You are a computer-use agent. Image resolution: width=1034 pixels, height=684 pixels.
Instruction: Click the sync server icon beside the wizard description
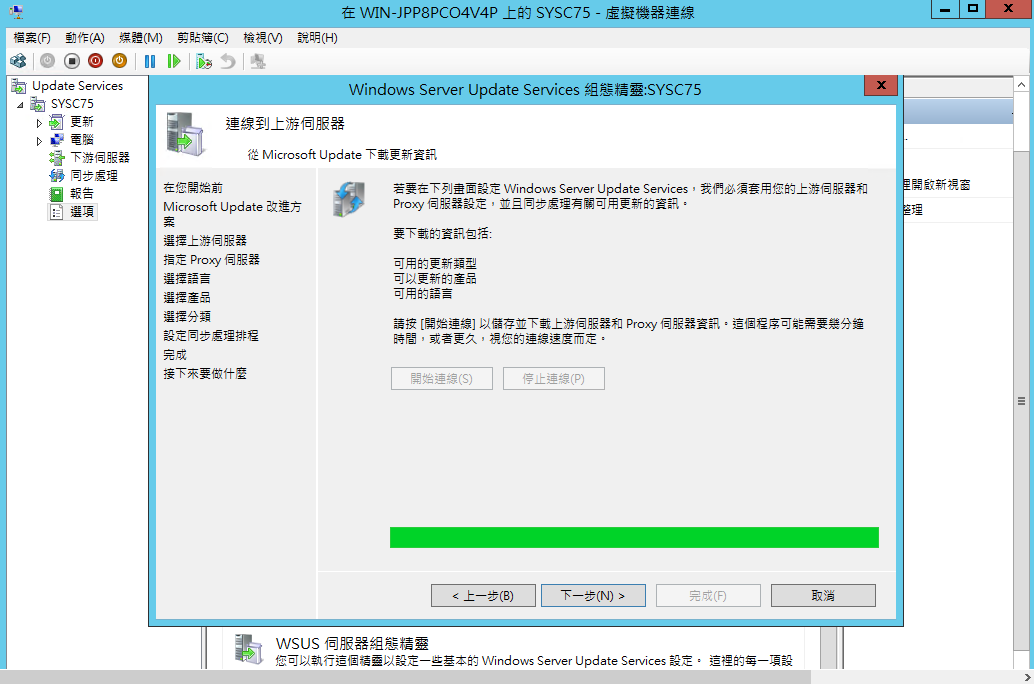[x=349, y=199]
